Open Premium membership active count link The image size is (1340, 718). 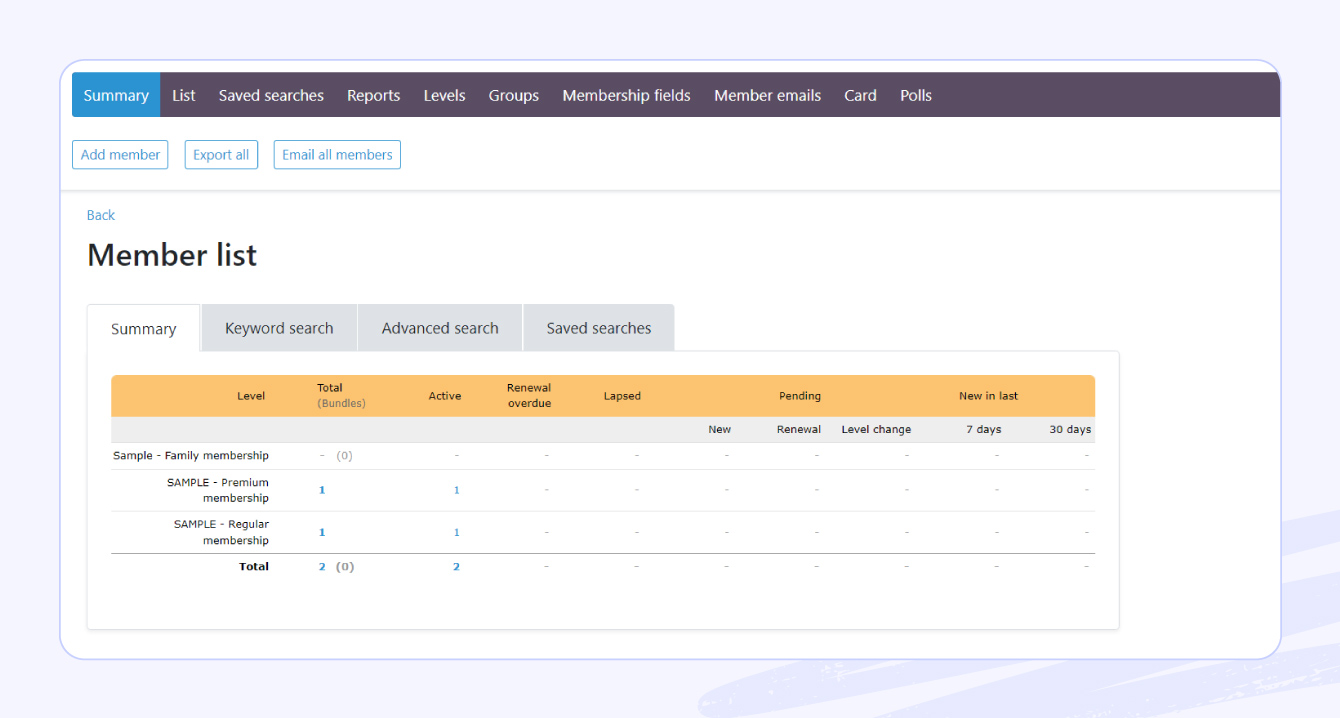[457, 490]
